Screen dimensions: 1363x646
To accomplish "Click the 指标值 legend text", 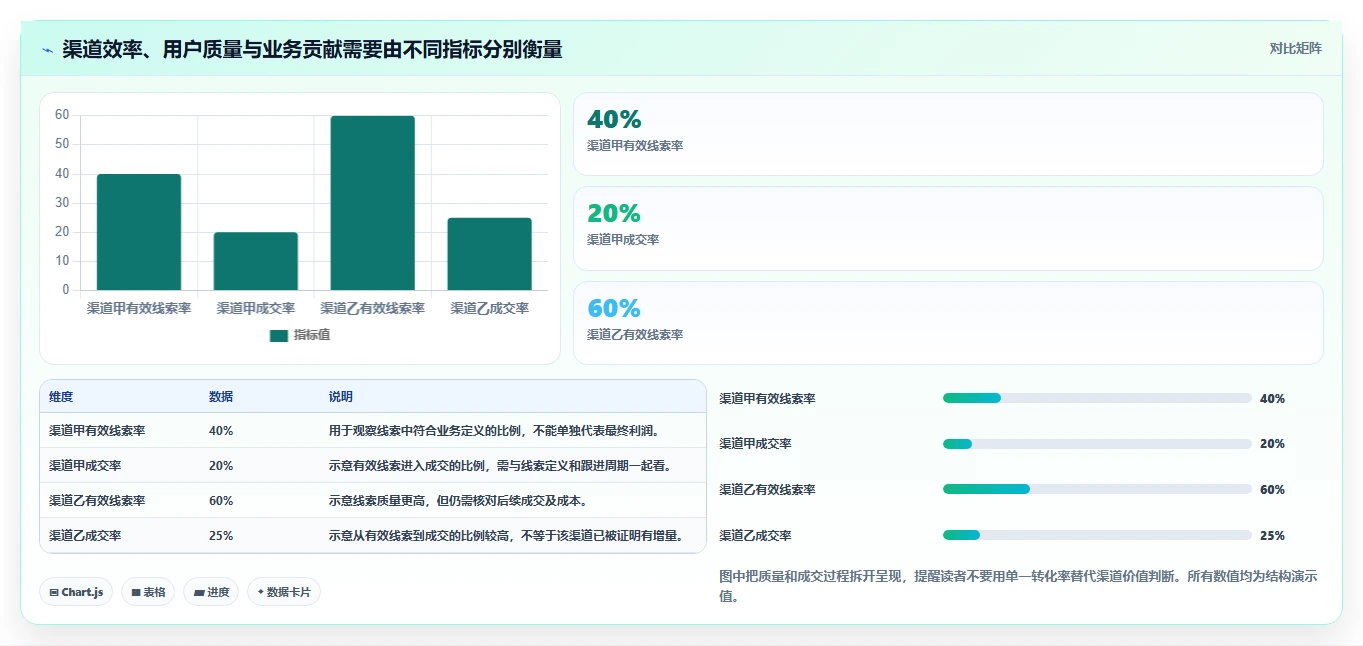I will 312,335.
